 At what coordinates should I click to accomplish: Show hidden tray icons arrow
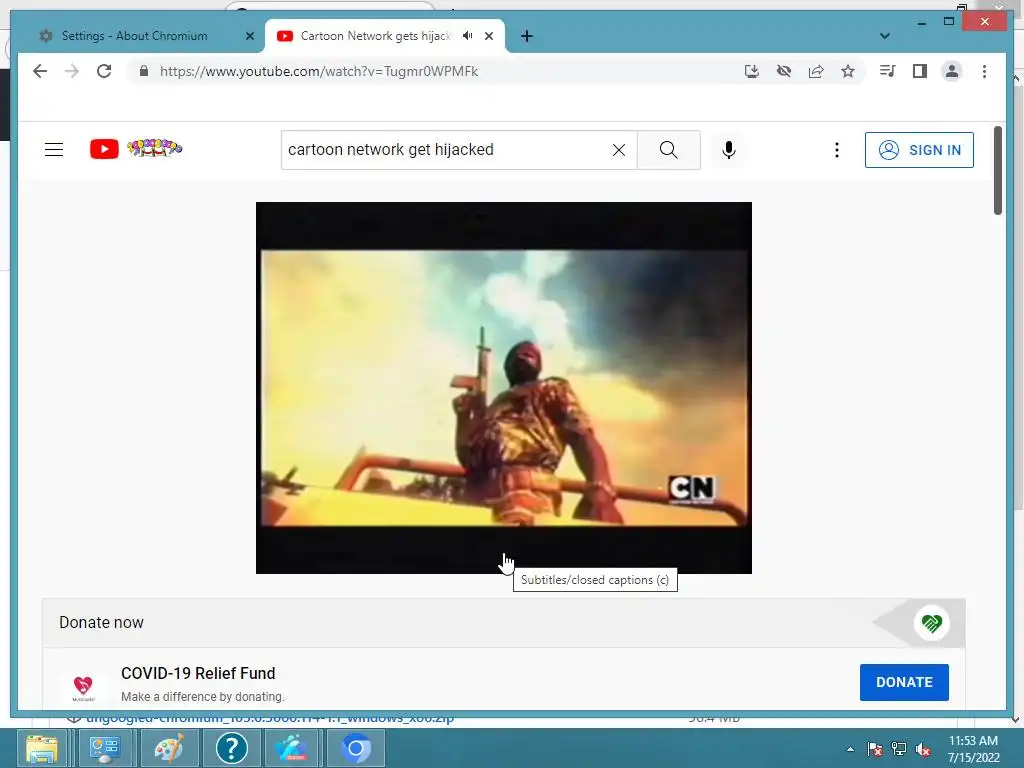[850, 749]
